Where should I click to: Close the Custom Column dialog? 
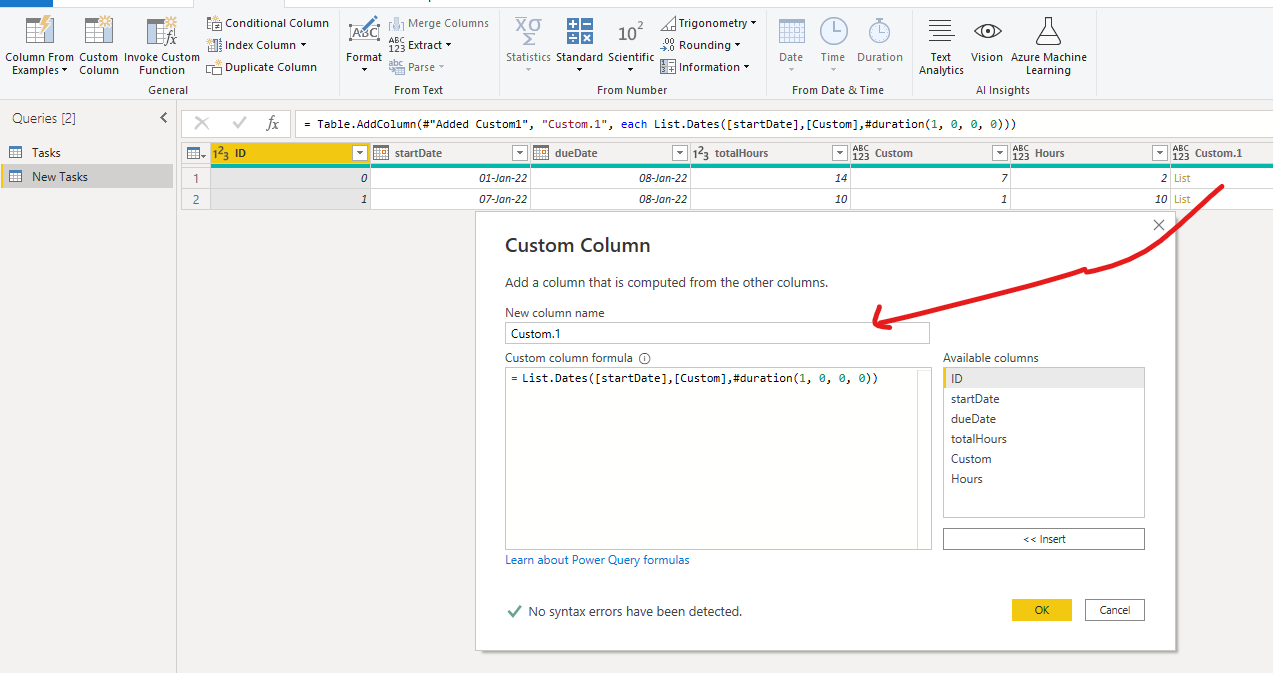point(1159,226)
